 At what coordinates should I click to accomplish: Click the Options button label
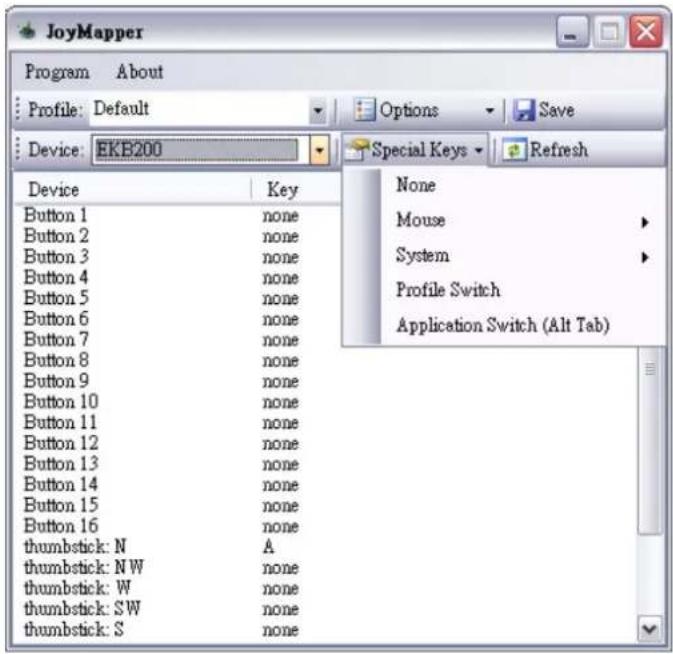click(x=409, y=110)
